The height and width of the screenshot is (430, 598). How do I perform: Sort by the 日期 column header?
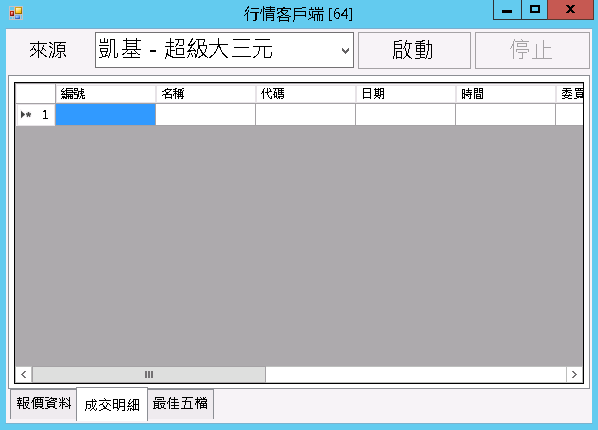tap(405, 94)
